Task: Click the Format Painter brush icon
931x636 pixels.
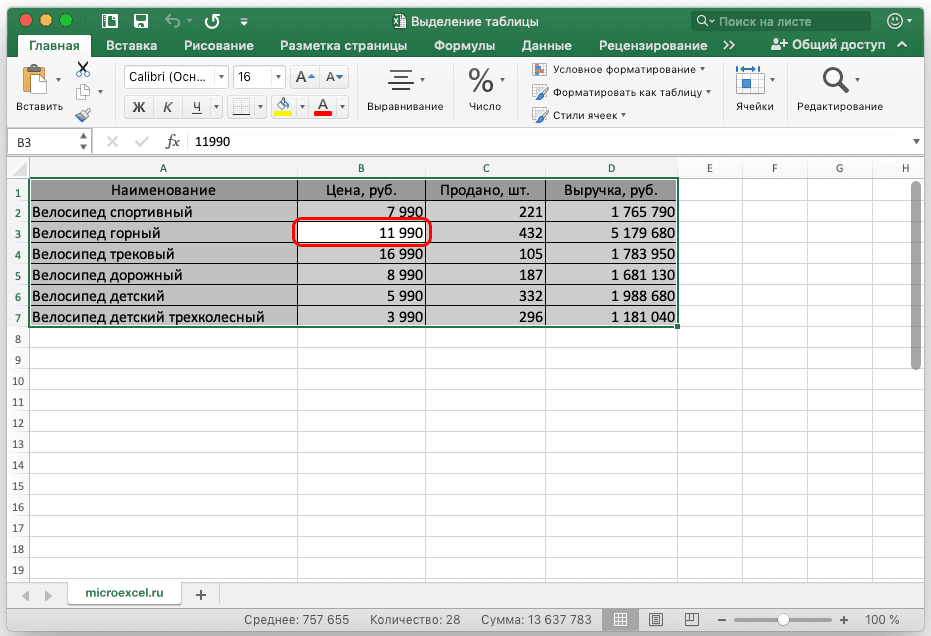Action: [83, 115]
